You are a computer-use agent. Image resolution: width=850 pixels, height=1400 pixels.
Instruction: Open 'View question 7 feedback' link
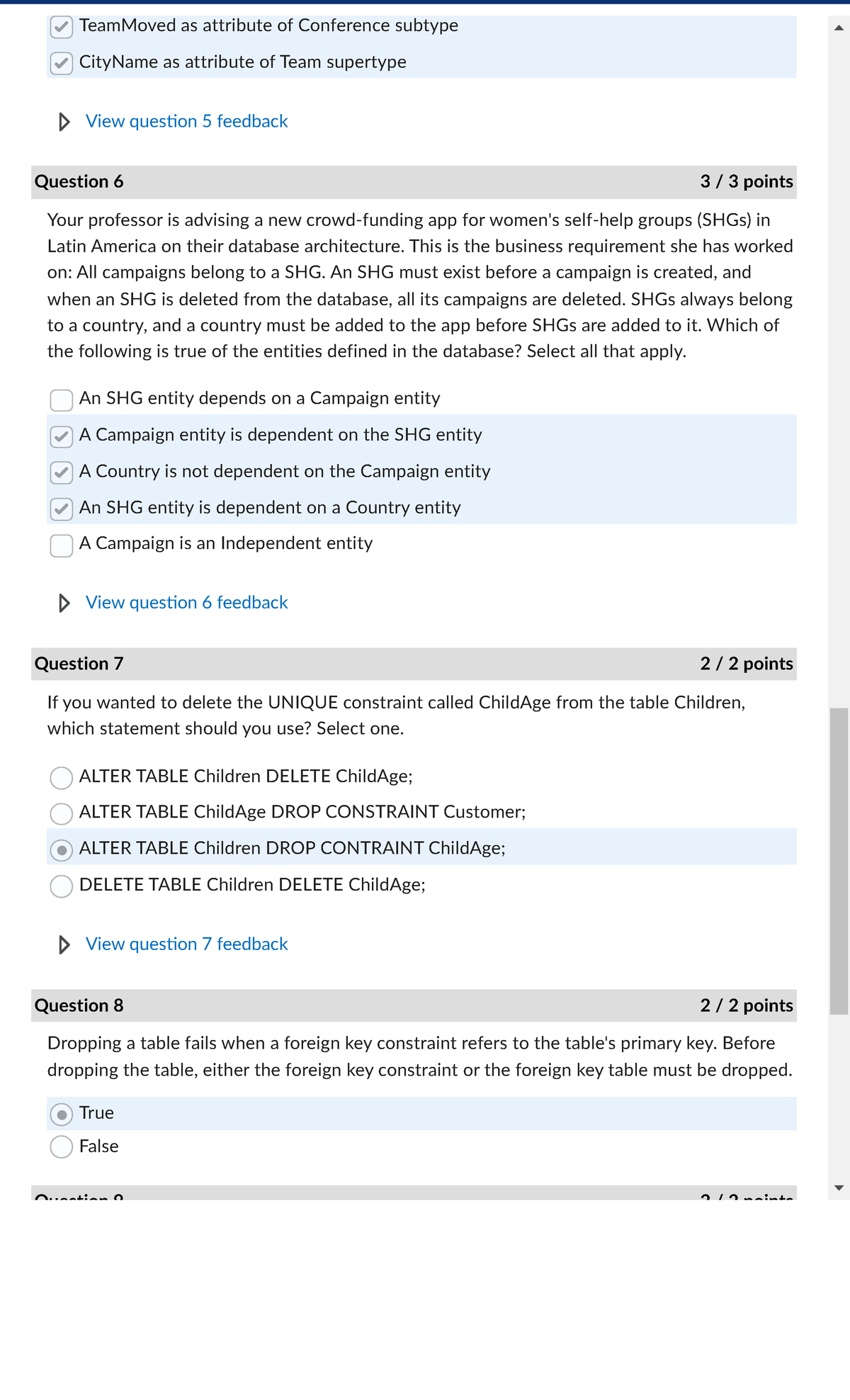click(186, 944)
